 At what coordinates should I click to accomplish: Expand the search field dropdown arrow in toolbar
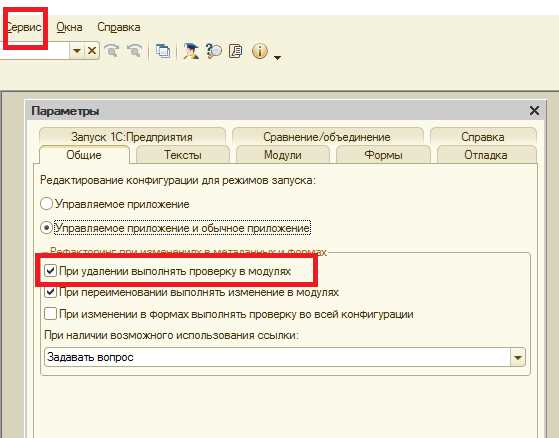pos(77,51)
